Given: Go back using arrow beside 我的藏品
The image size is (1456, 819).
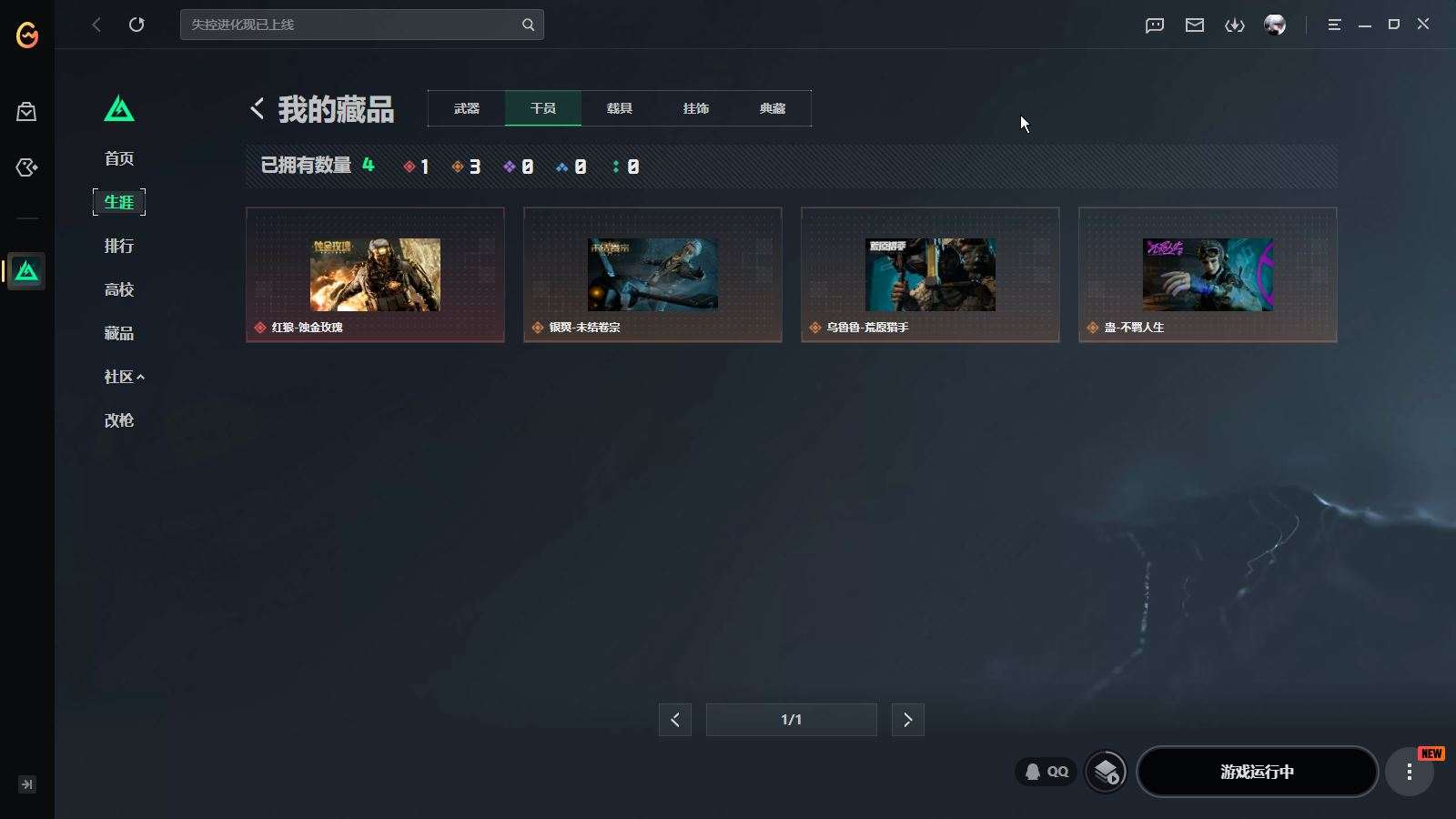Looking at the screenshot, I should pyautogui.click(x=258, y=109).
